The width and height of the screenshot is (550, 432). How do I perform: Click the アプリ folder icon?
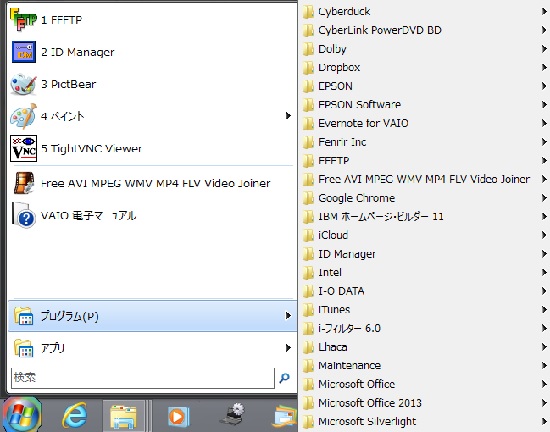(24, 348)
